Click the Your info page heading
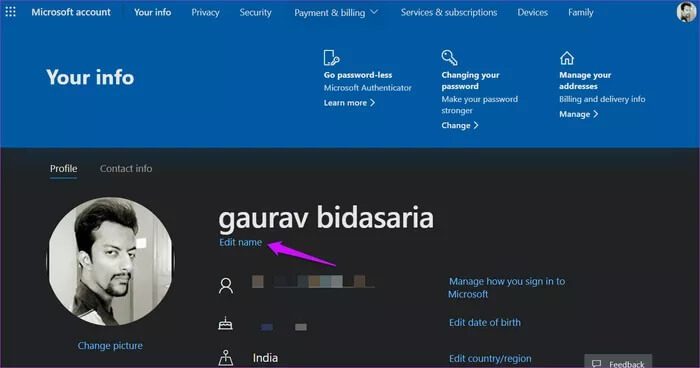The width and height of the screenshot is (700, 368). coord(90,77)
